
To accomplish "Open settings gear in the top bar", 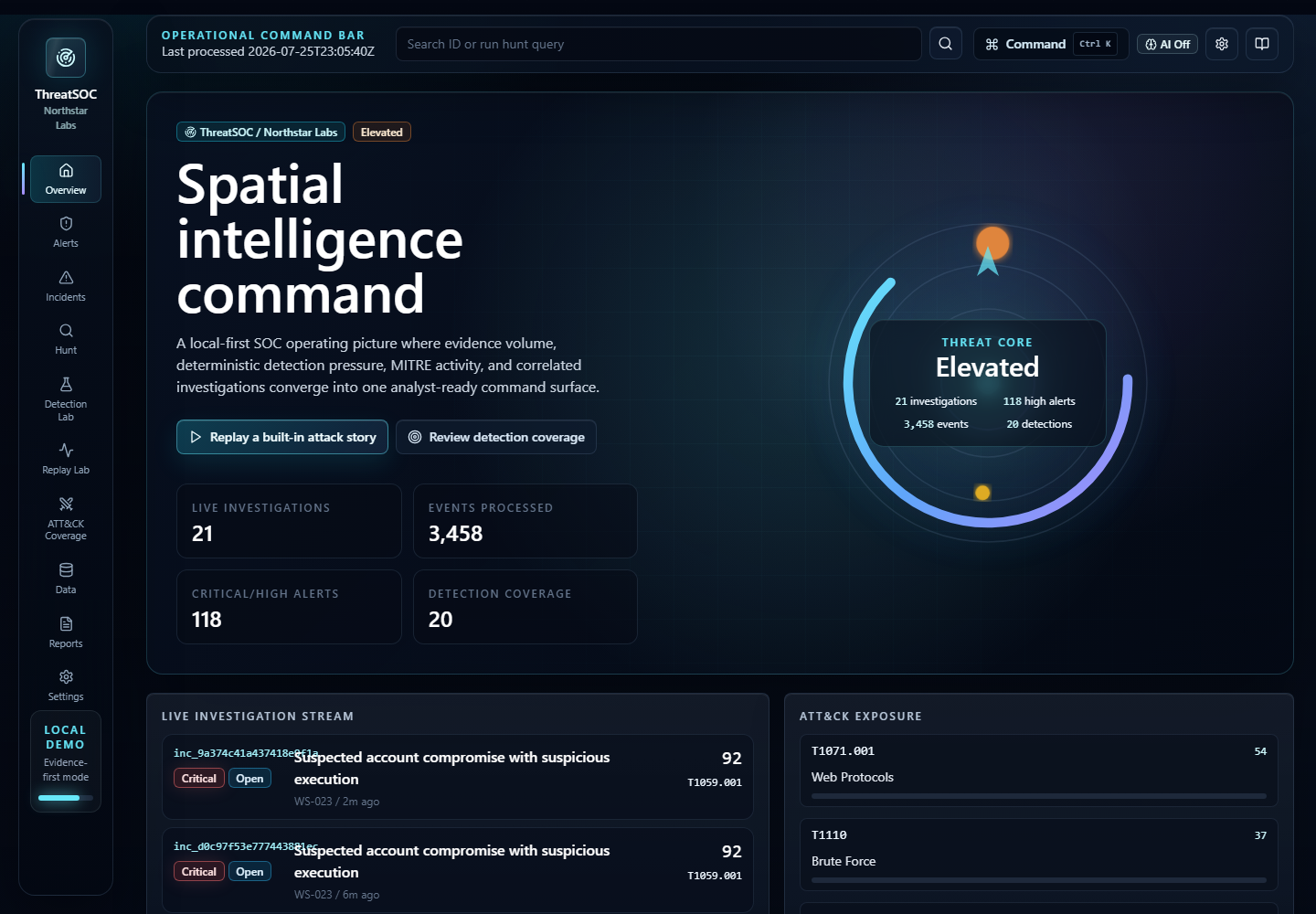I will 1222,44.
